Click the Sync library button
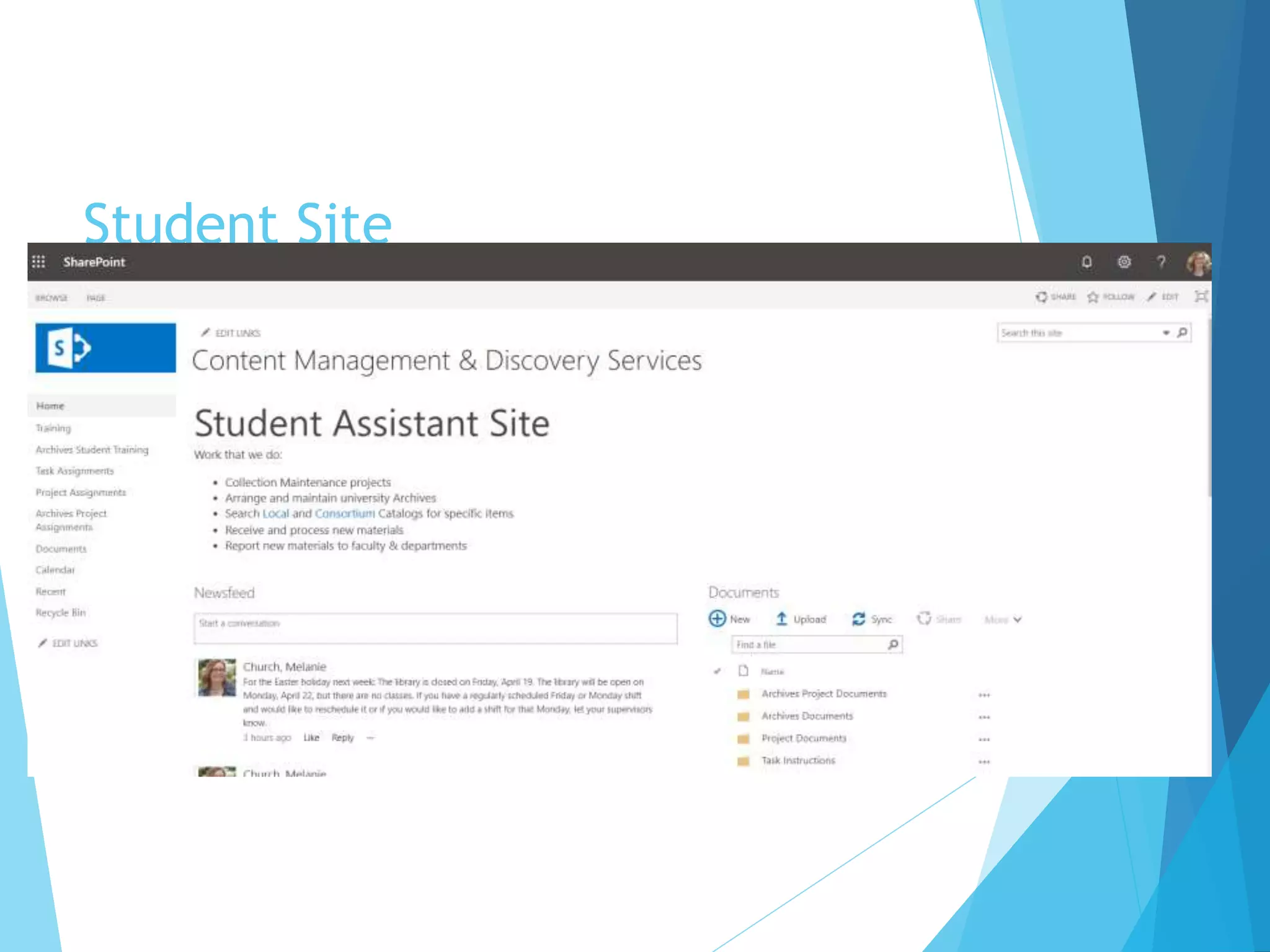The image size is (1270, 952). (872, 619)
